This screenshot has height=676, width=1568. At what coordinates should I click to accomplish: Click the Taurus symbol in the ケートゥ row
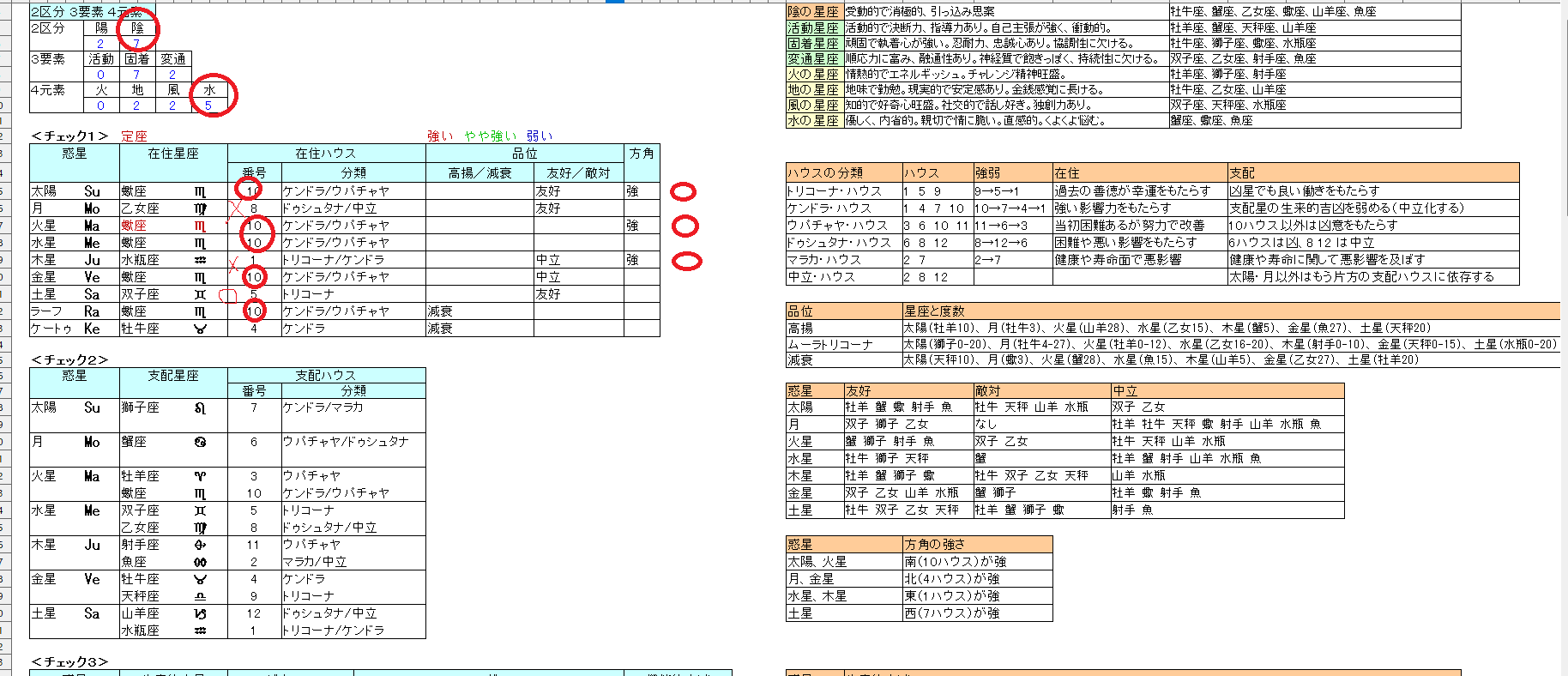200,329
